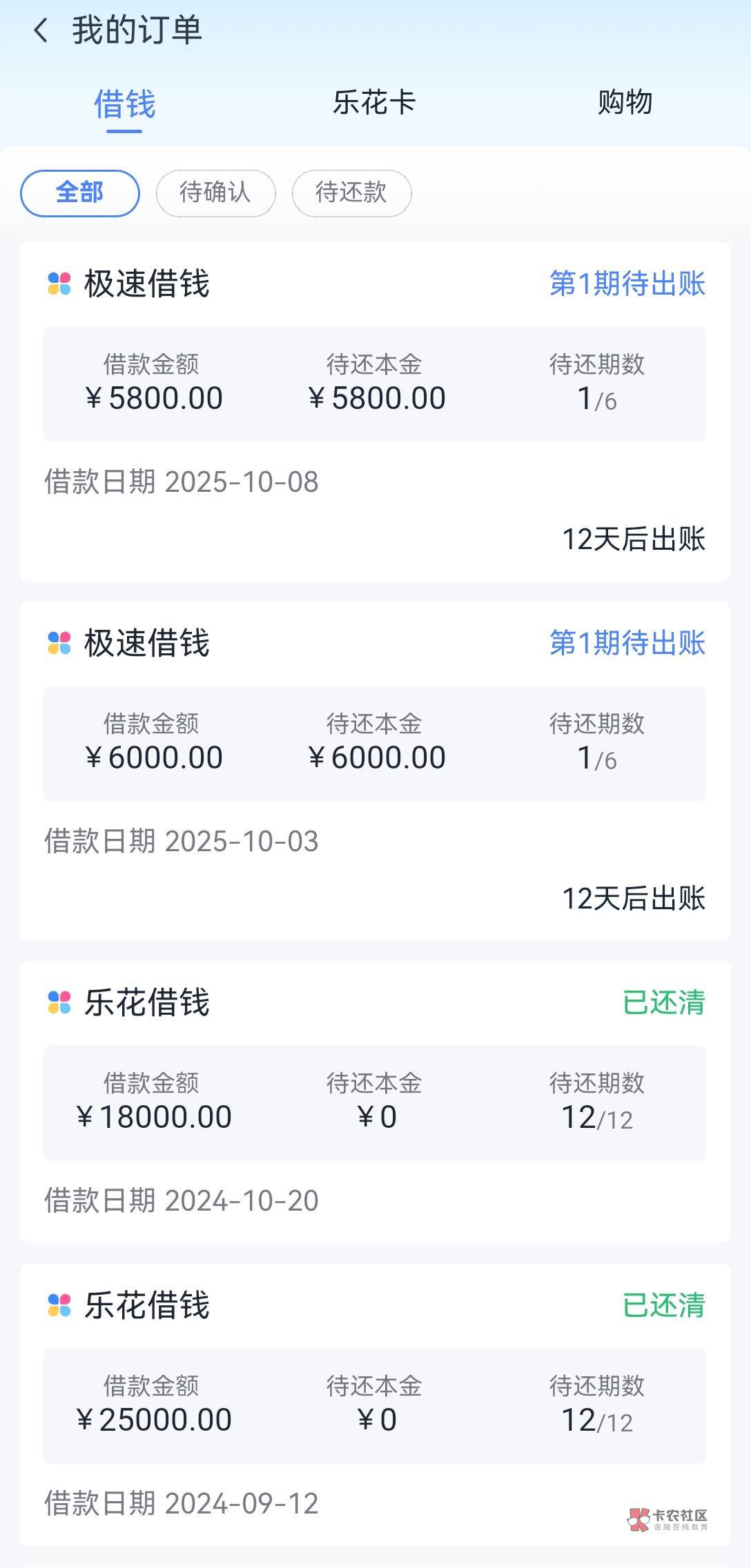
Task: Tap the back arrow icon
Action: coord(41,31)
